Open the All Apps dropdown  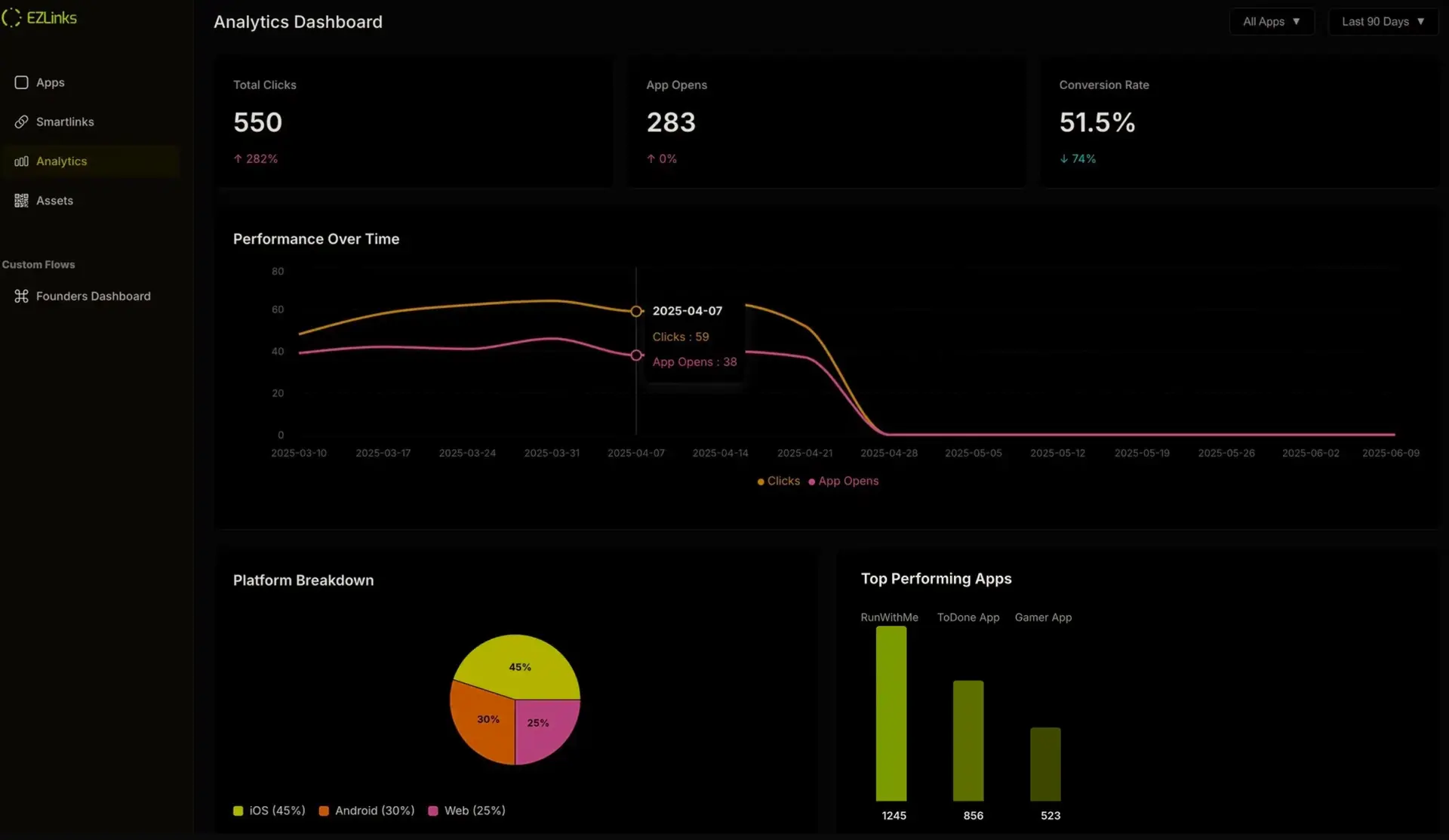[x=1272, y=21]
